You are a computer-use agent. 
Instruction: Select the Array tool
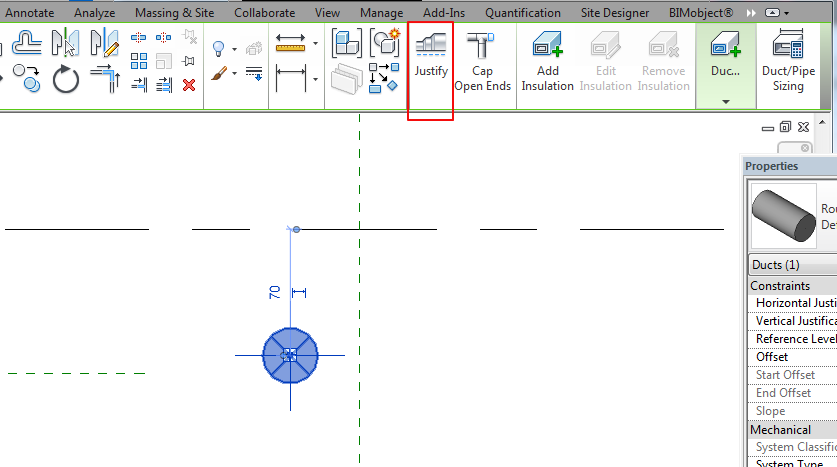[x=139, y=61]
